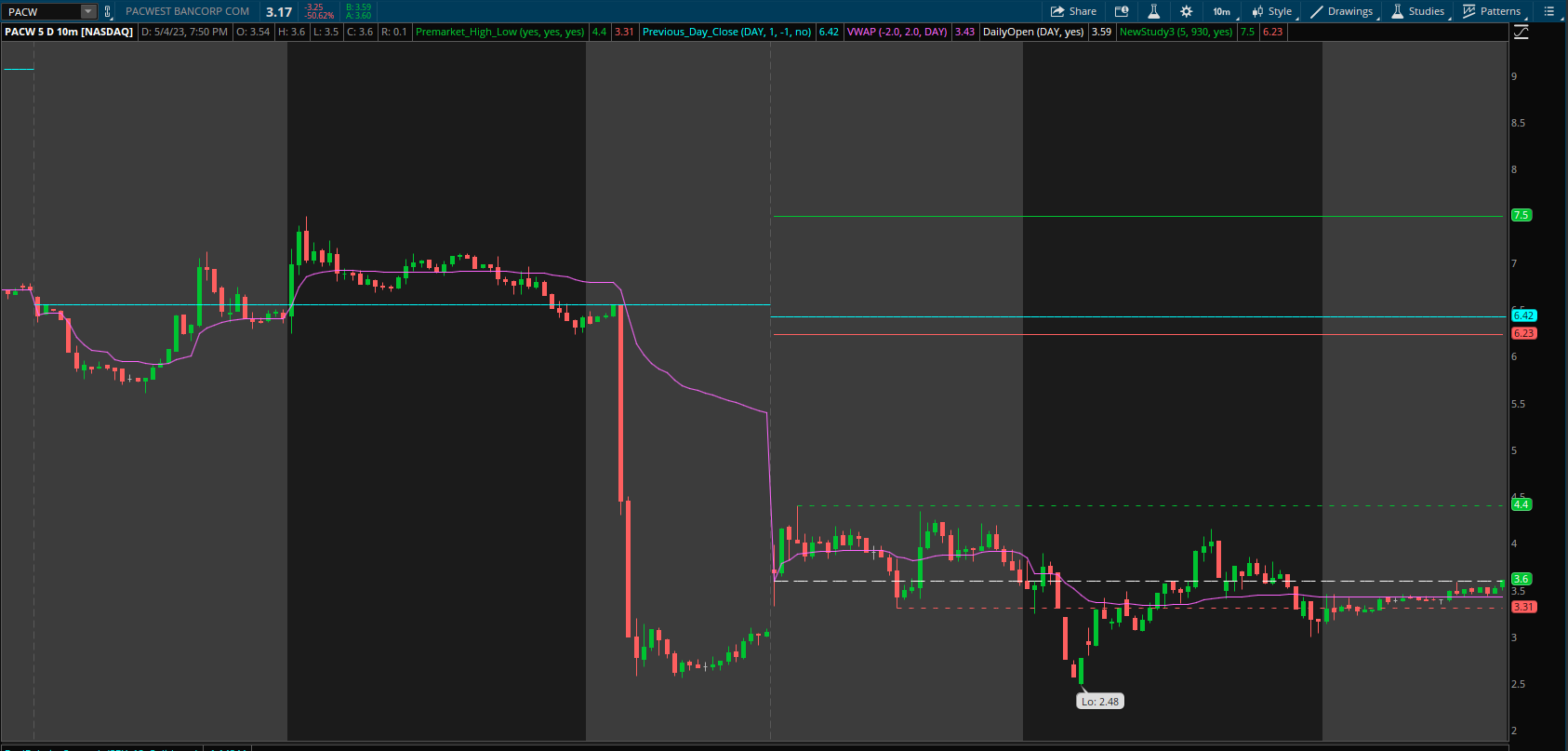Open the corporate events calendar icon
The width and height of the screenshot is (1568, 751).
pyautogui.click(x=1122, y=12)
